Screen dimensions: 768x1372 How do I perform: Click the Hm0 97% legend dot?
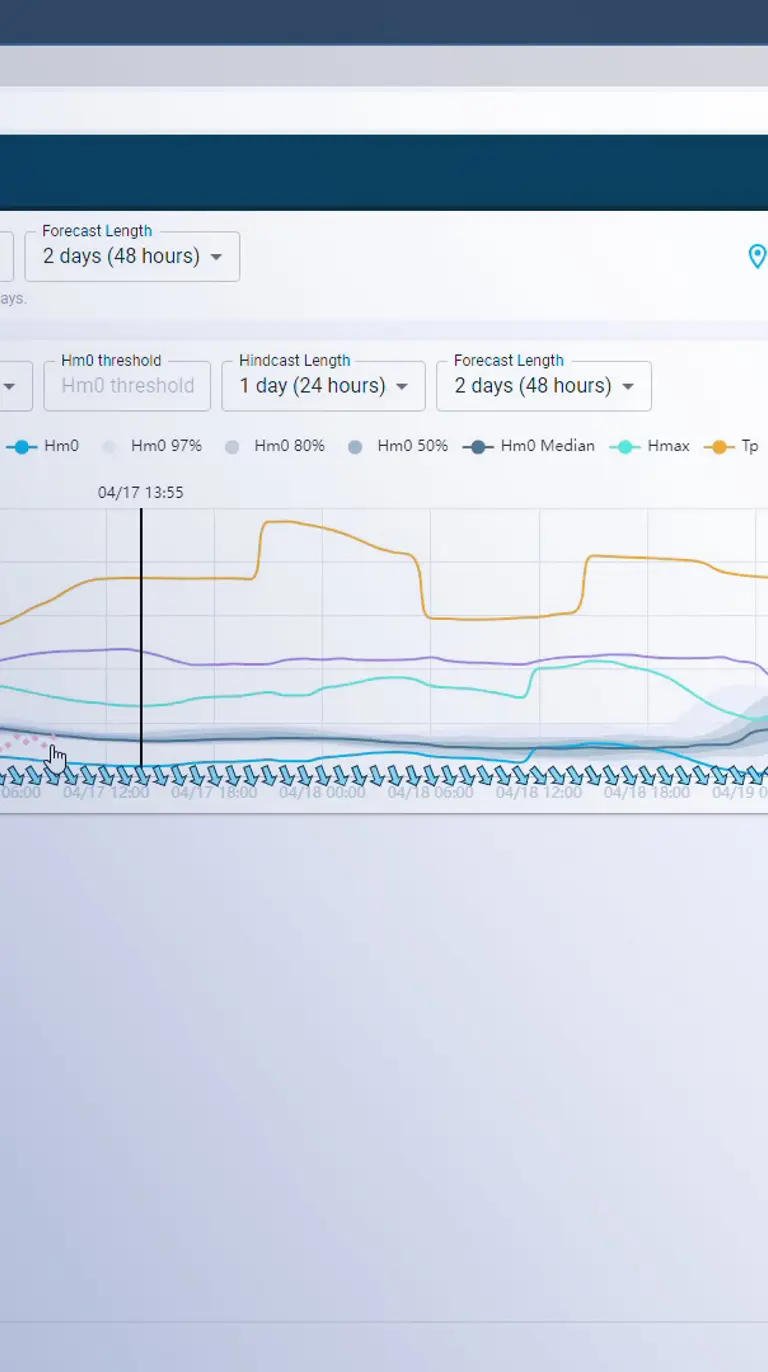109,447
